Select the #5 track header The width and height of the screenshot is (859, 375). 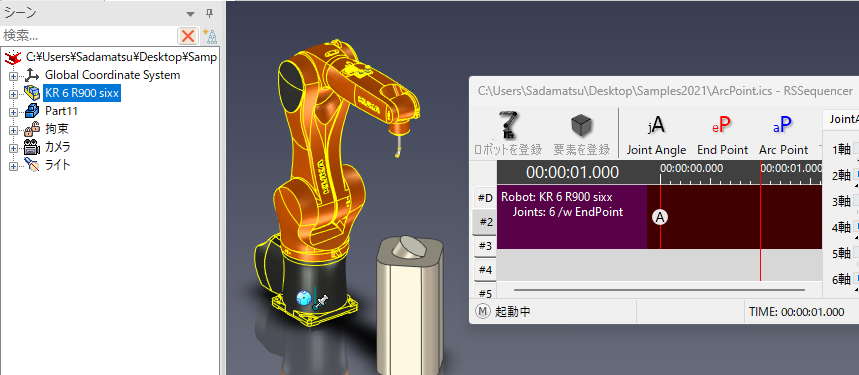(x=484, y=293)
